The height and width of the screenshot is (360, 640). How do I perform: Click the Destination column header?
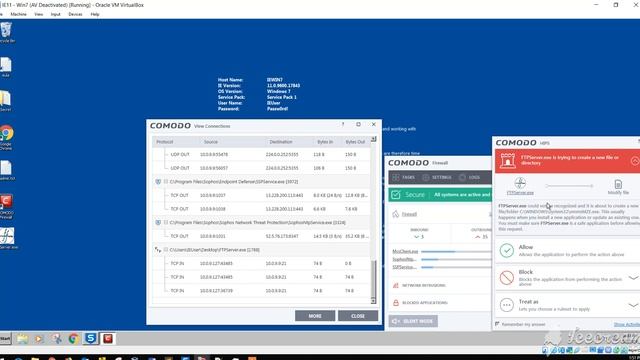[281, 142]
